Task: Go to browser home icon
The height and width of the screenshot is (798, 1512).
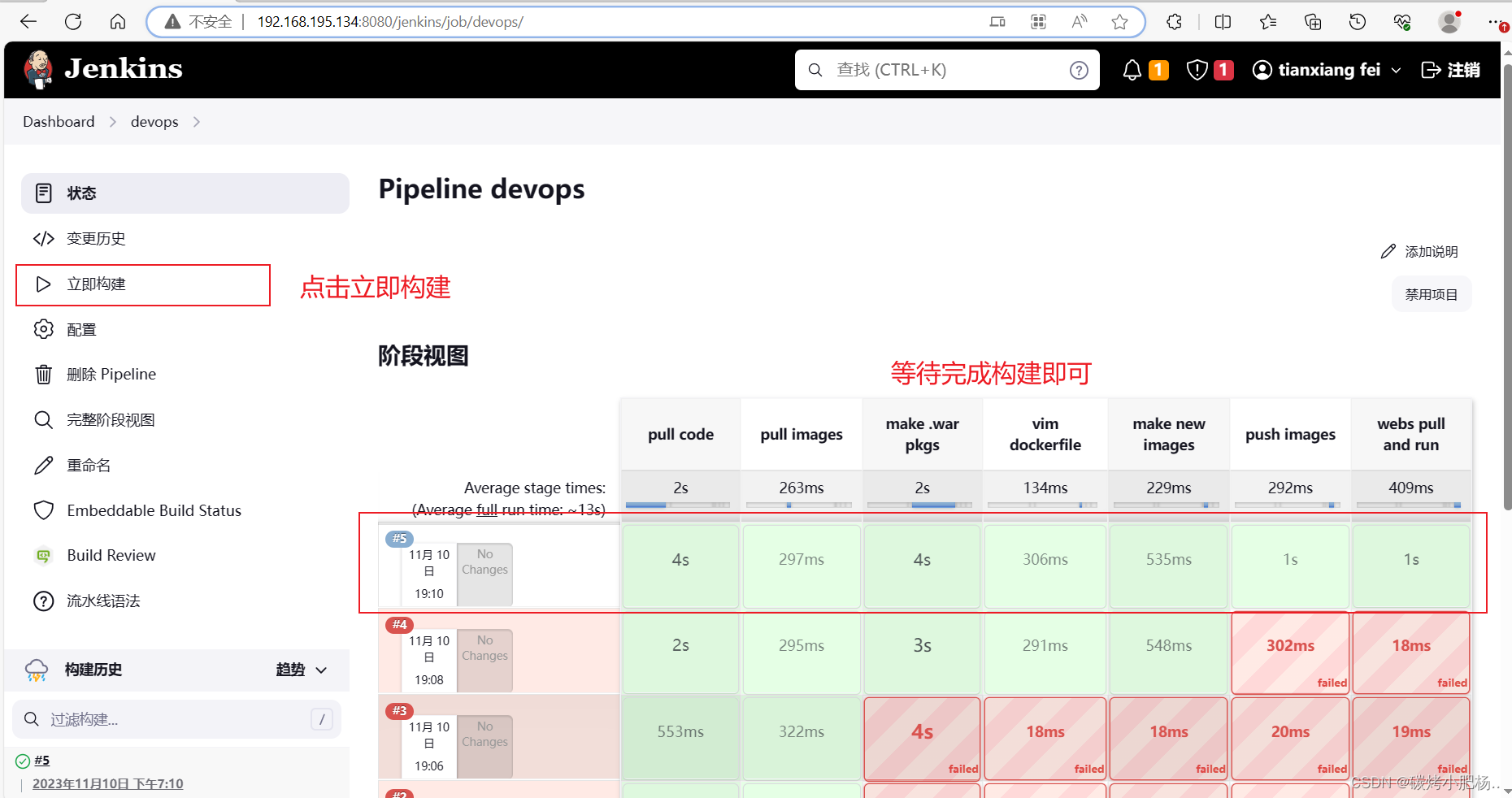Action: click(x=118, y=22)
